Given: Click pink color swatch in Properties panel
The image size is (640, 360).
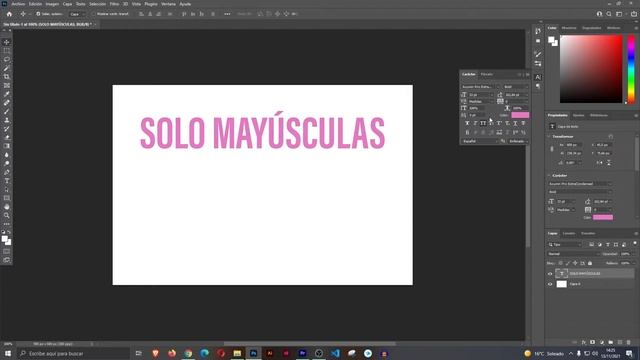Looking at the screenshot, I should coord(603,218).
